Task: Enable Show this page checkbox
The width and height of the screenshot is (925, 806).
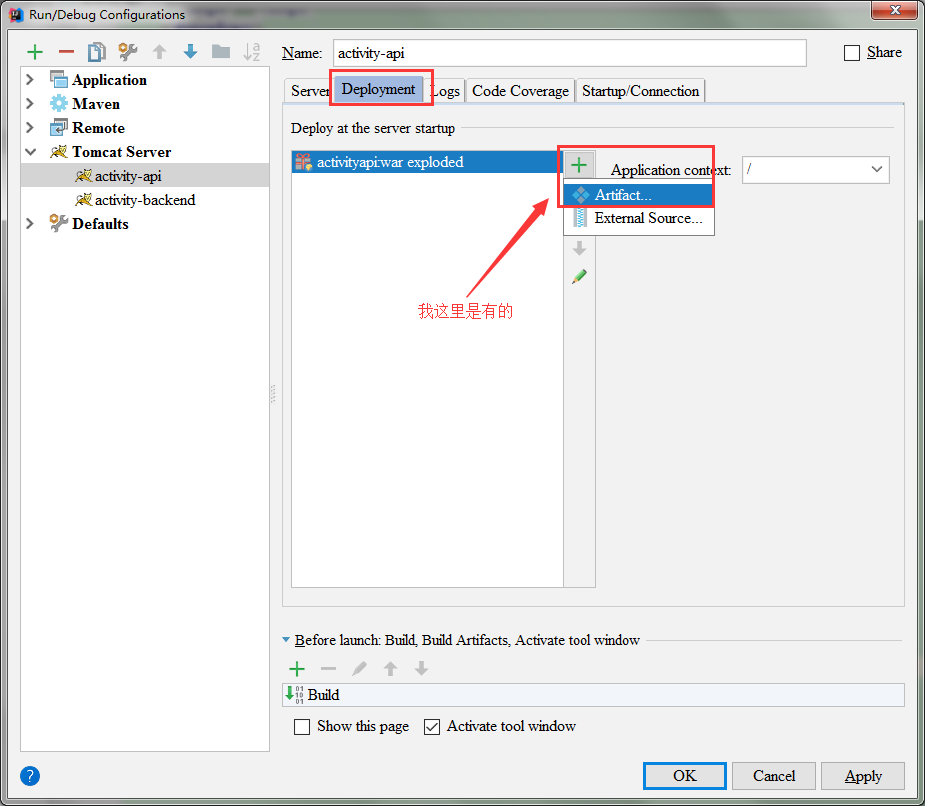Action: tap(302, 727)
